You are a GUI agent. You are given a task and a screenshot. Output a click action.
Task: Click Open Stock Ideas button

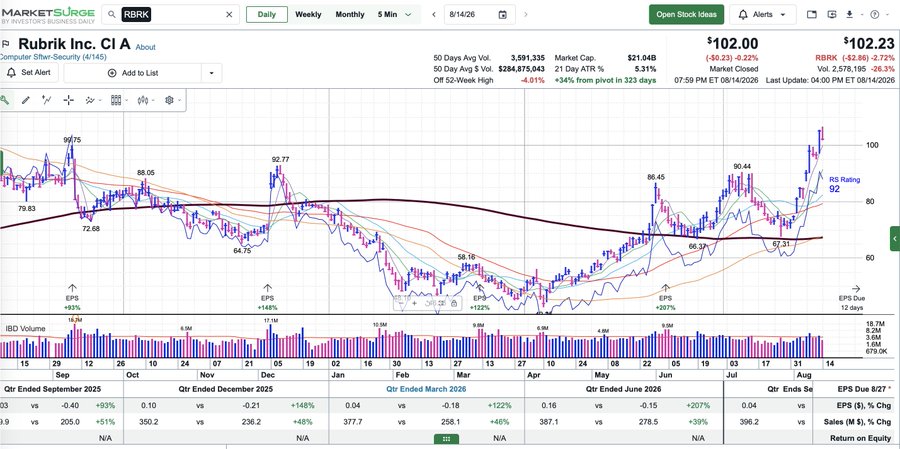pyautogui.click(x=686, y=14)
